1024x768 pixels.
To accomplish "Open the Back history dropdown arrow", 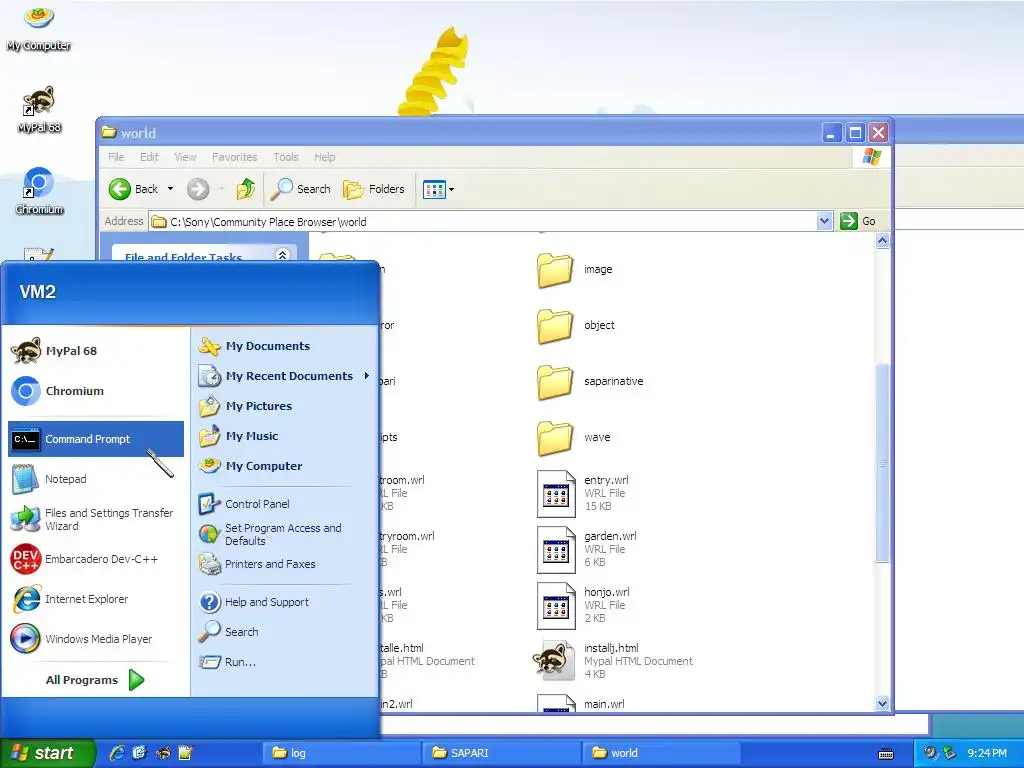I will 170,189.
